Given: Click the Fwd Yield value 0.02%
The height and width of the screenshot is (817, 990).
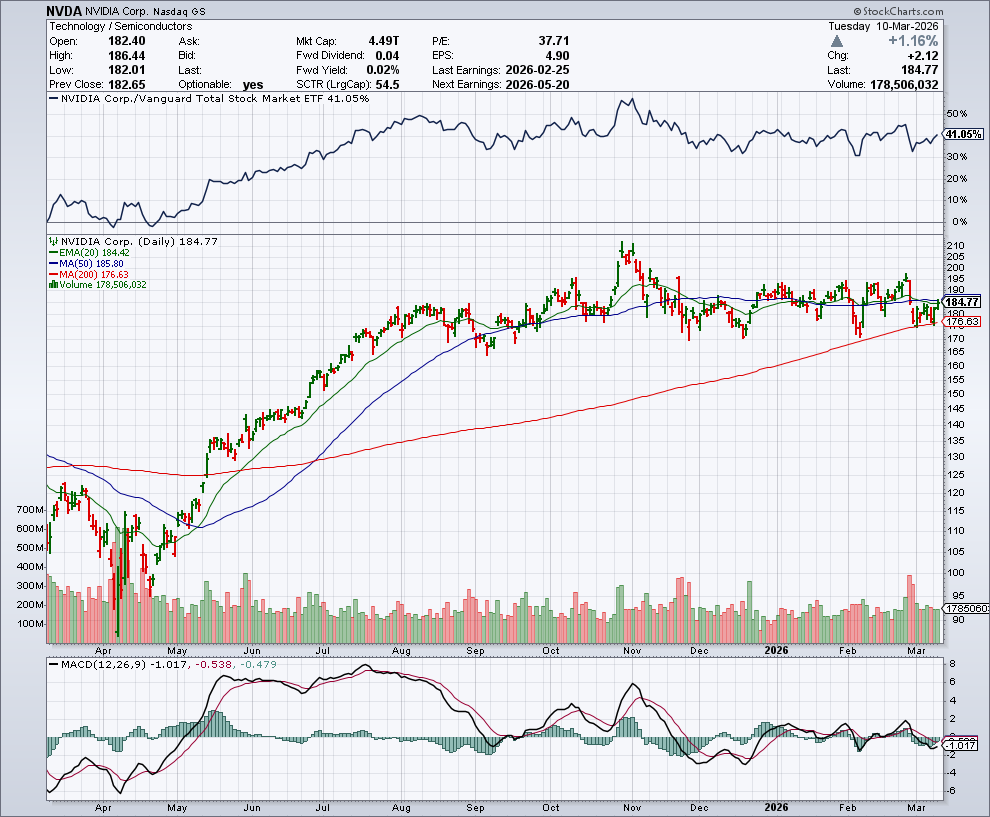Looking at the screenshot, I should 383,70.
